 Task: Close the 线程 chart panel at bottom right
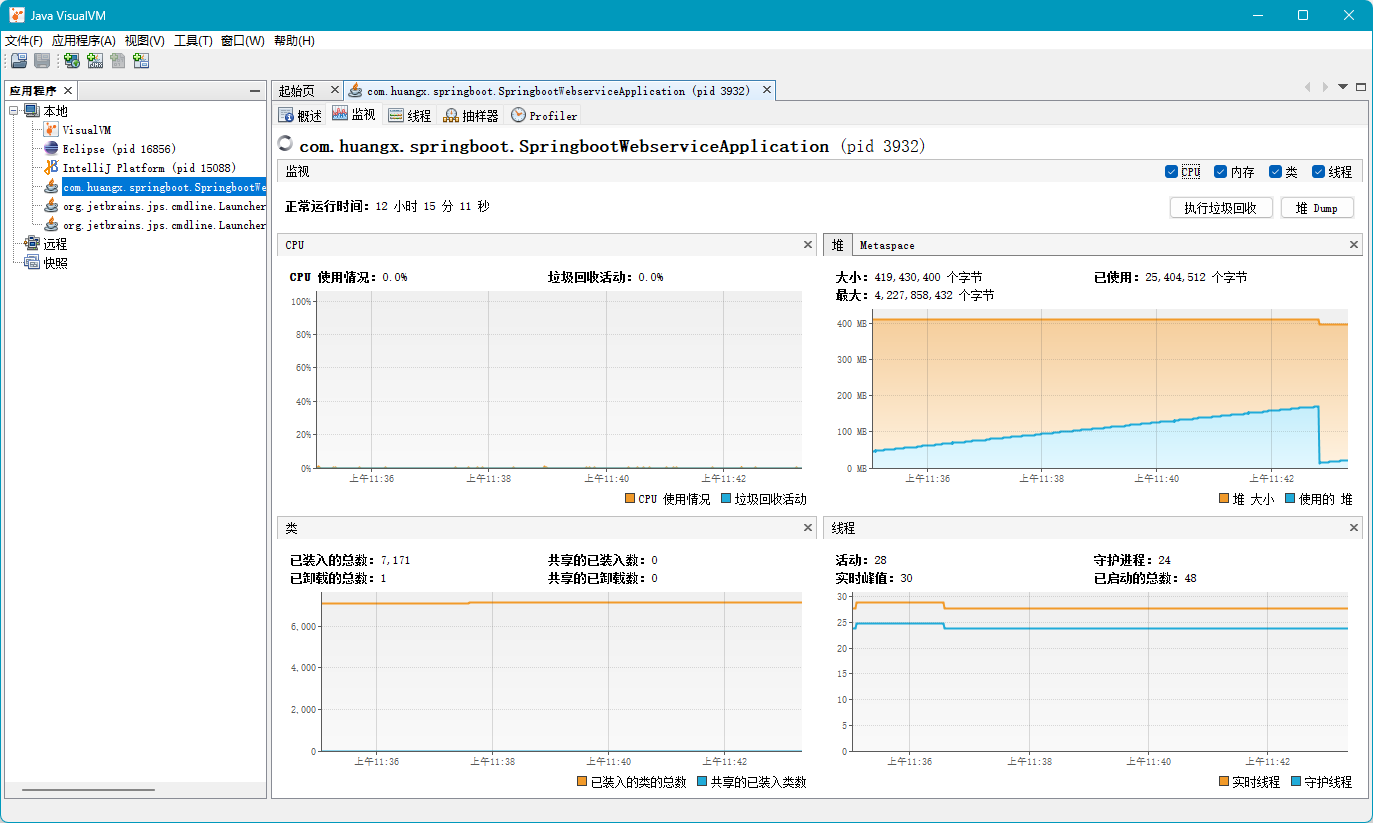(x=1354, y=528)
